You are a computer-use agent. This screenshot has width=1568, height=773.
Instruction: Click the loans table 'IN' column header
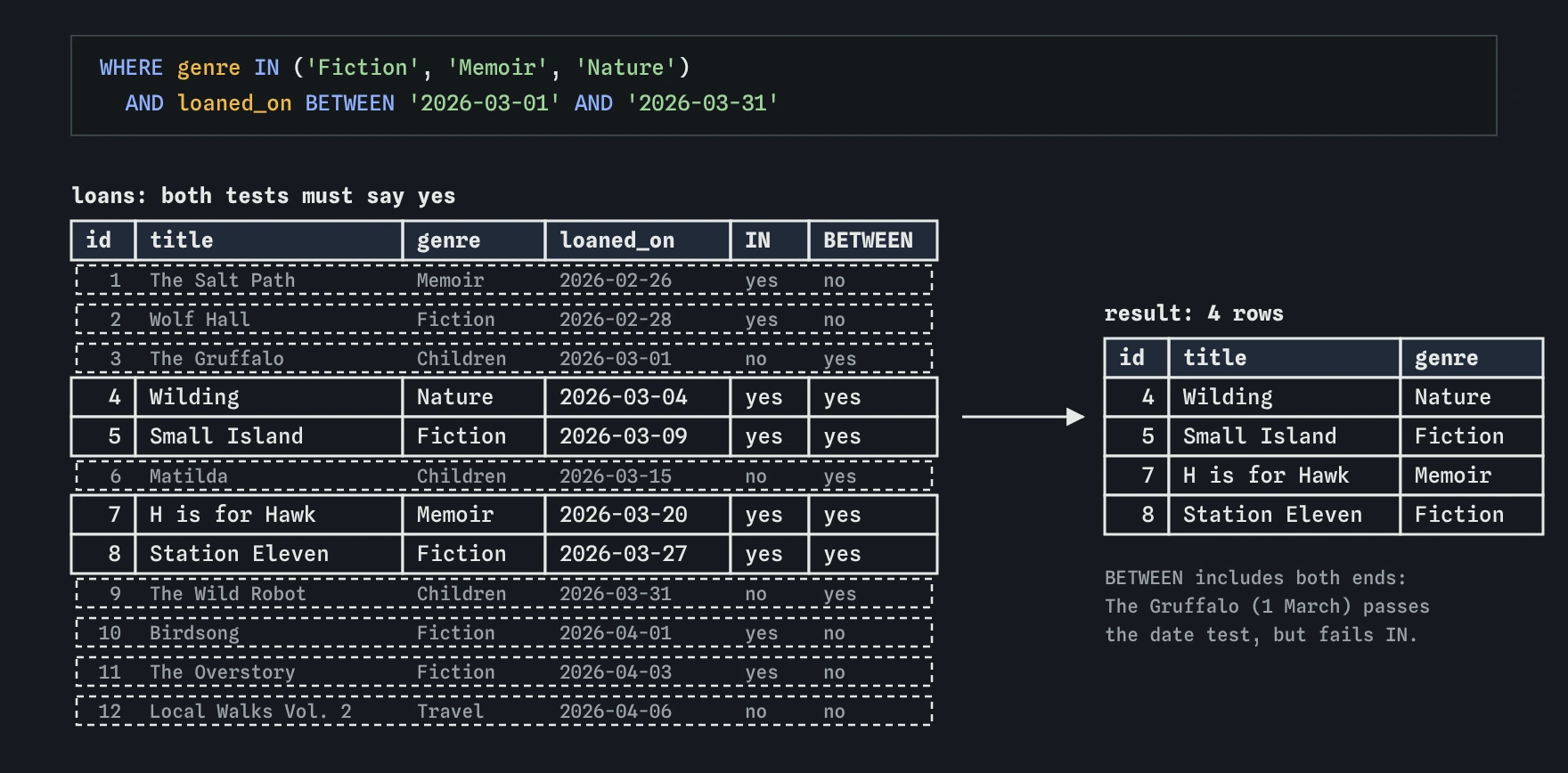click(x=770, y=240)
